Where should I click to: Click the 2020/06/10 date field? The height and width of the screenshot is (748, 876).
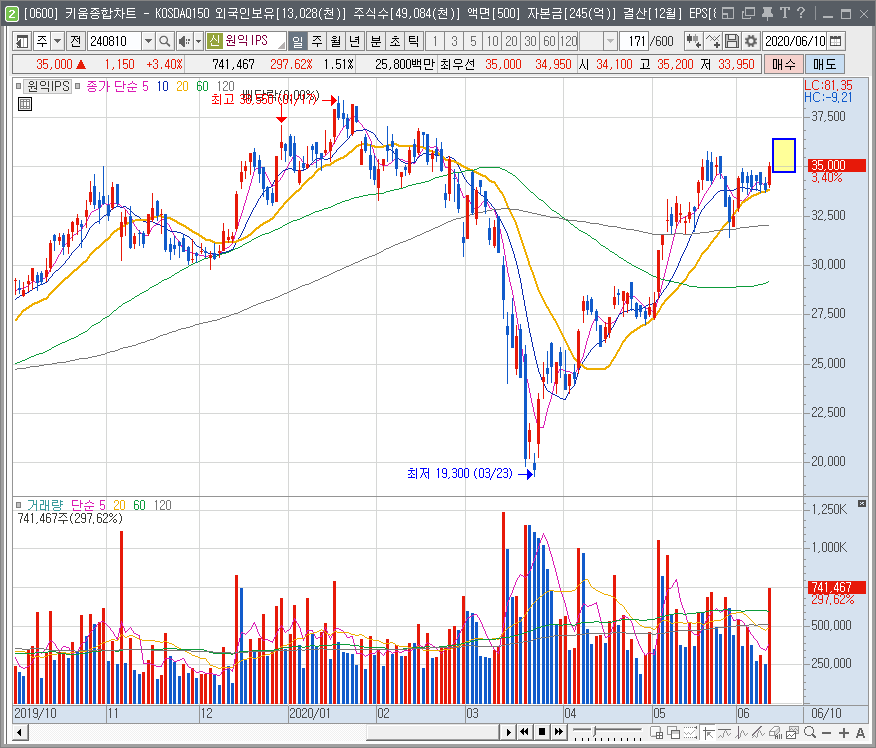pos(795,41)
